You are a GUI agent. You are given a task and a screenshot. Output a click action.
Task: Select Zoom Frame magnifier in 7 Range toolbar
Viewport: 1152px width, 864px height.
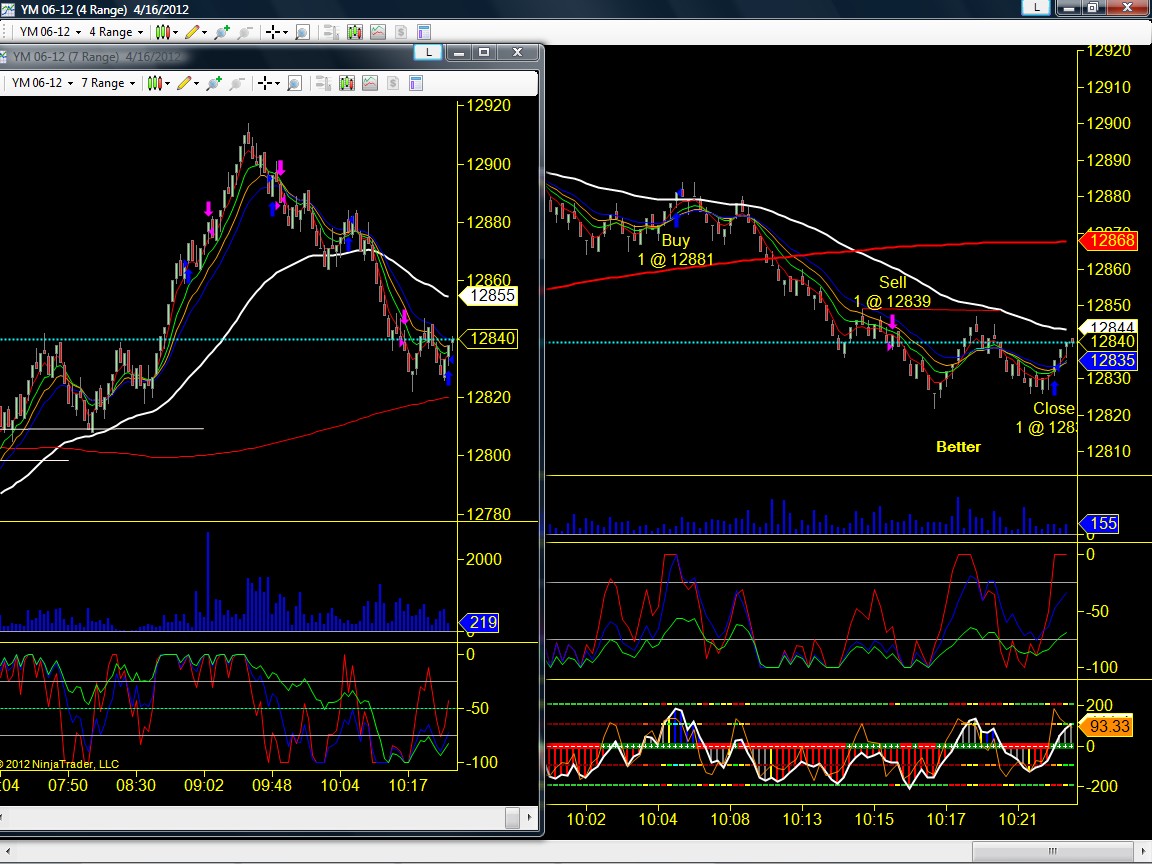pyautogui.click(x=294, y=83)
